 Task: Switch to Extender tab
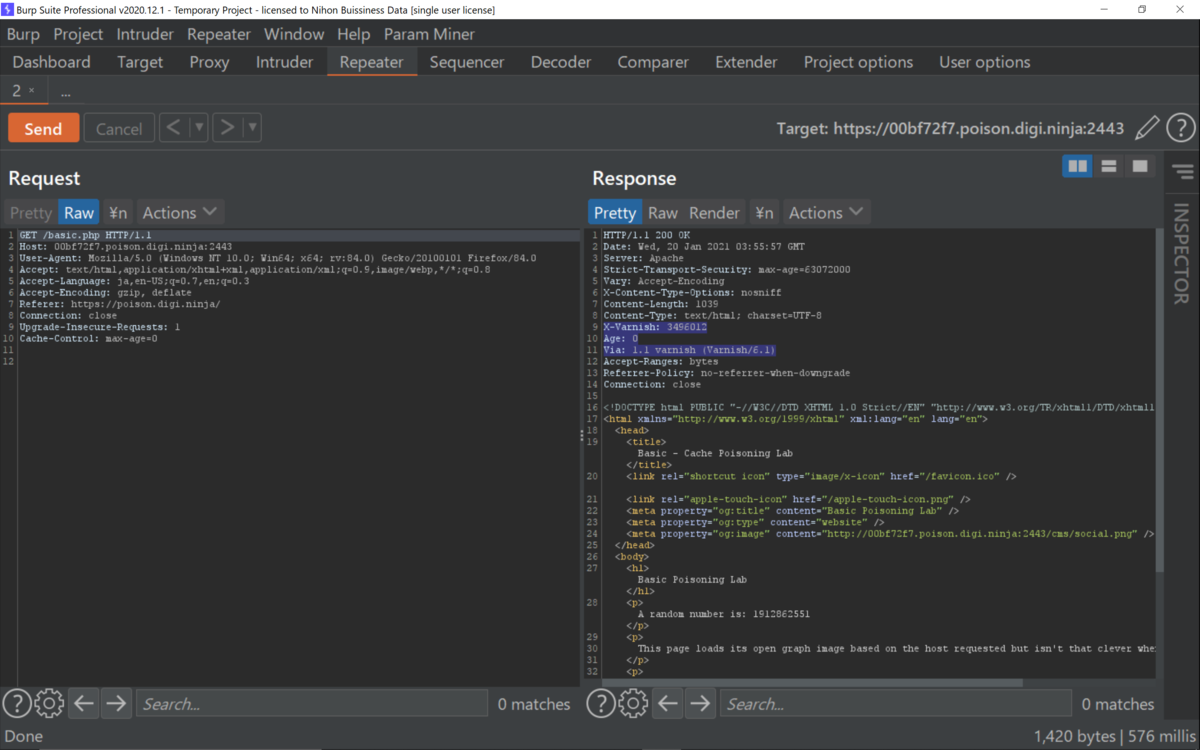pyautogui.click(x=746, y=62)
